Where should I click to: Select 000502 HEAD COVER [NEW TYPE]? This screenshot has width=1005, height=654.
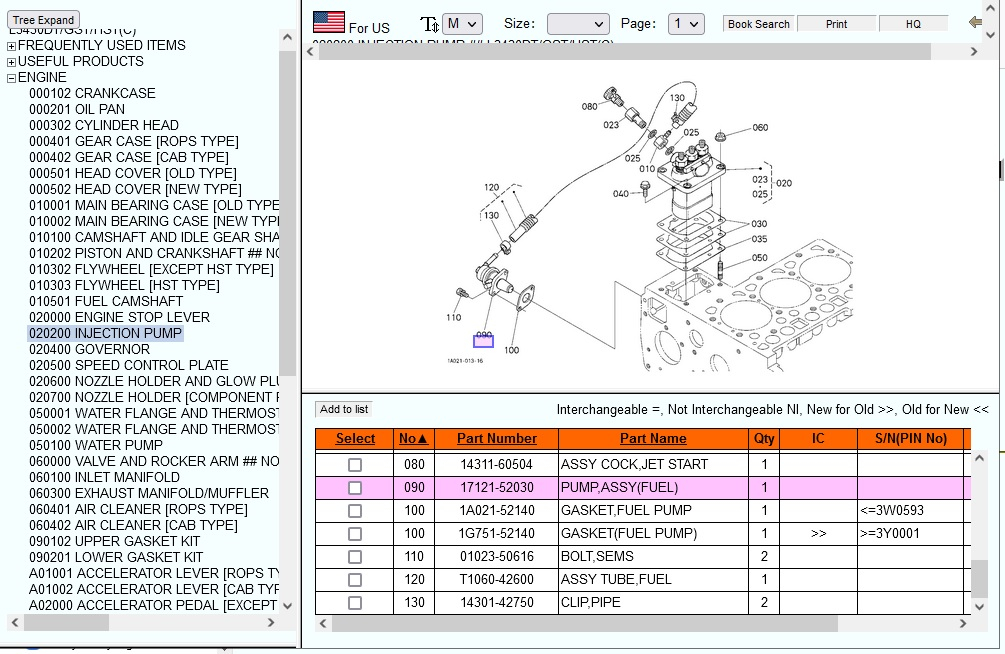tap(135, 190)
